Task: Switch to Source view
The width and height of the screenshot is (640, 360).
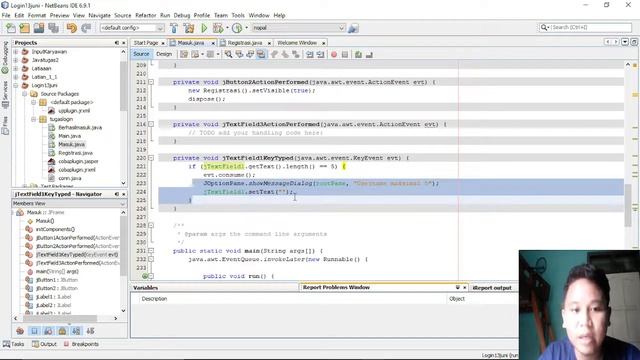Action: click(141, 54)
